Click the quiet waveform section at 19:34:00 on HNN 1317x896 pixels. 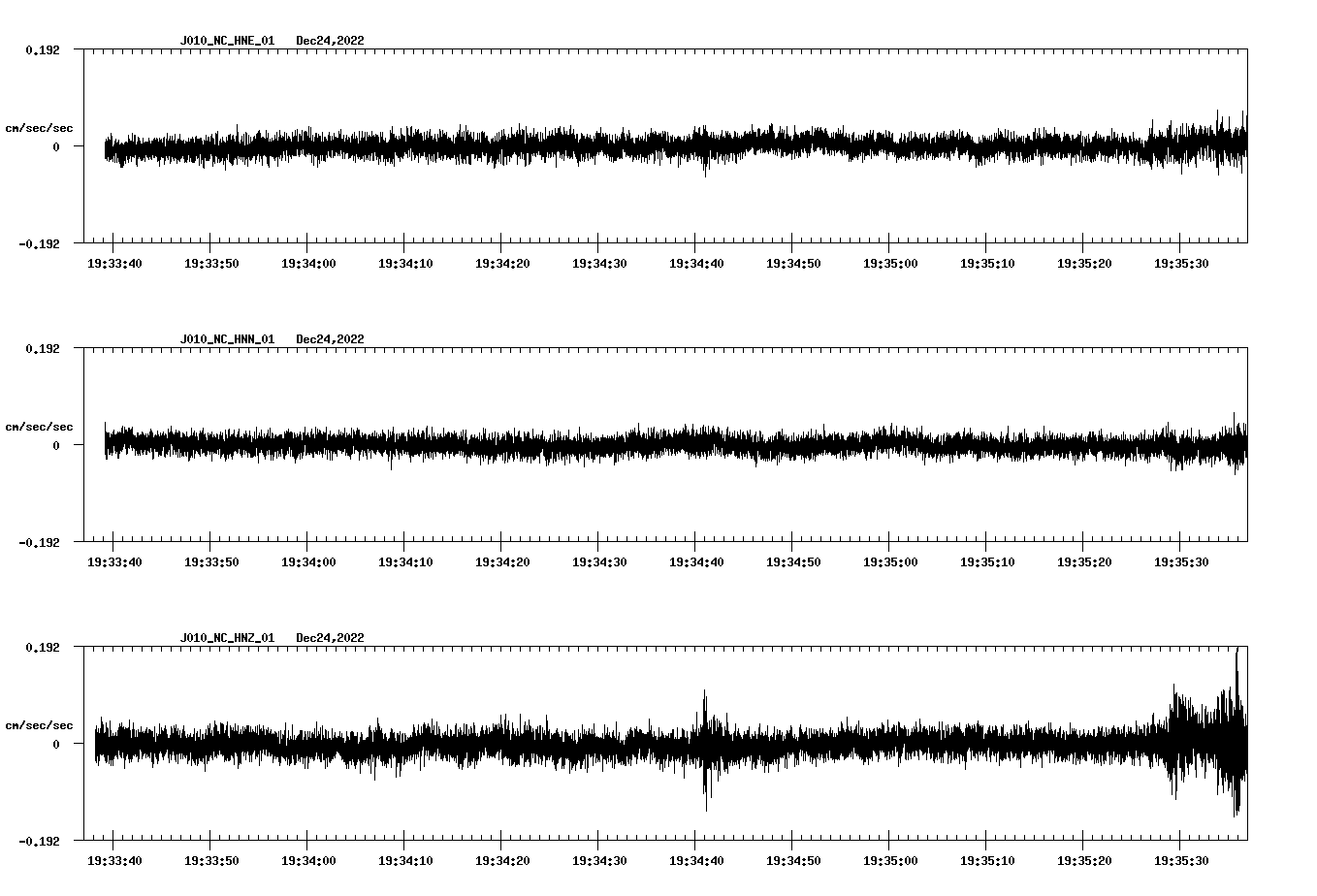tap(306, 446)
